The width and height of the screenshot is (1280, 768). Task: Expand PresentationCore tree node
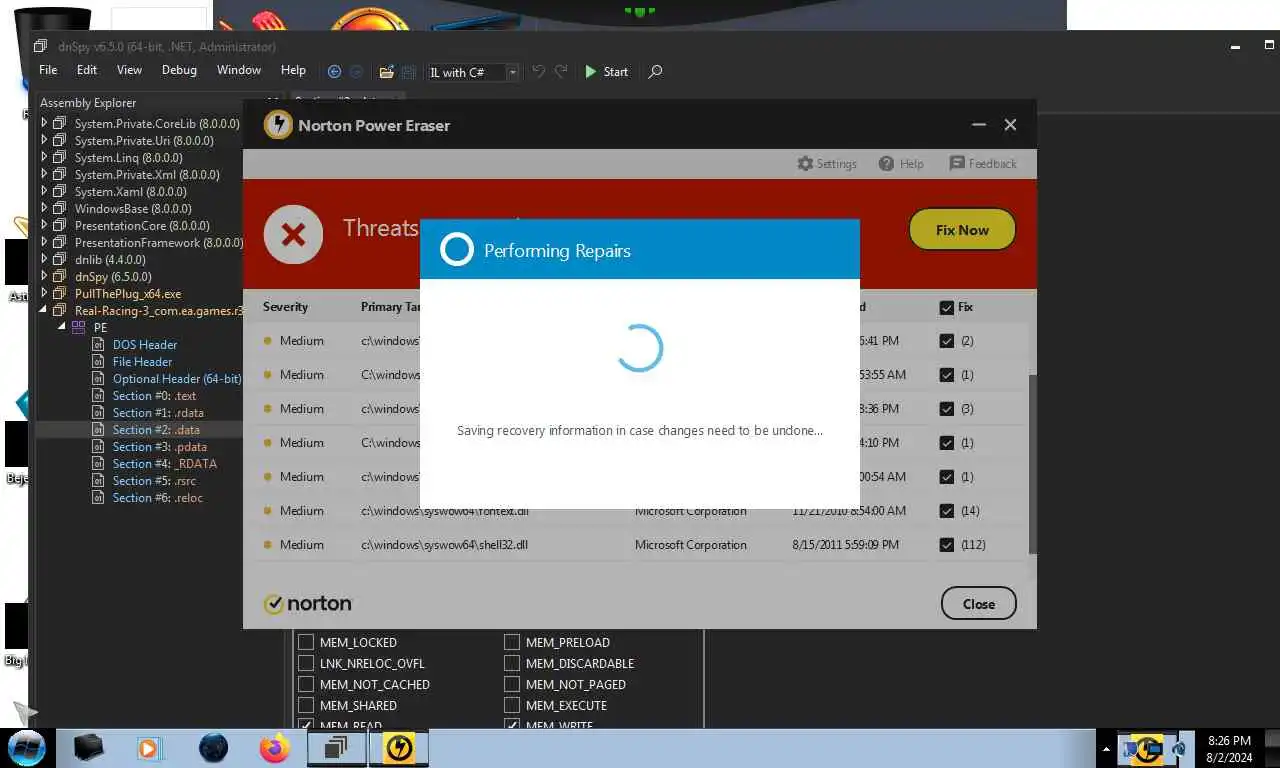tap(44, 225)
